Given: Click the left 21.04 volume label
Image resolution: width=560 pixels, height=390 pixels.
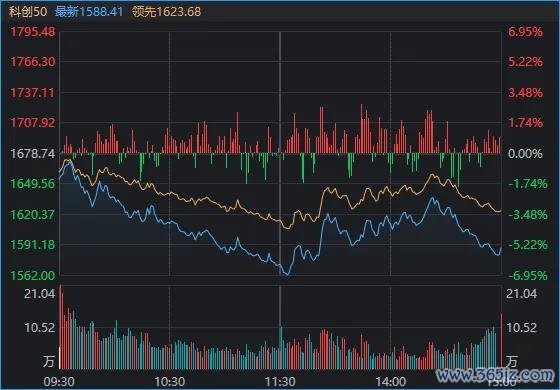Looking at the screenshot, I should click(x=40, y=294).
